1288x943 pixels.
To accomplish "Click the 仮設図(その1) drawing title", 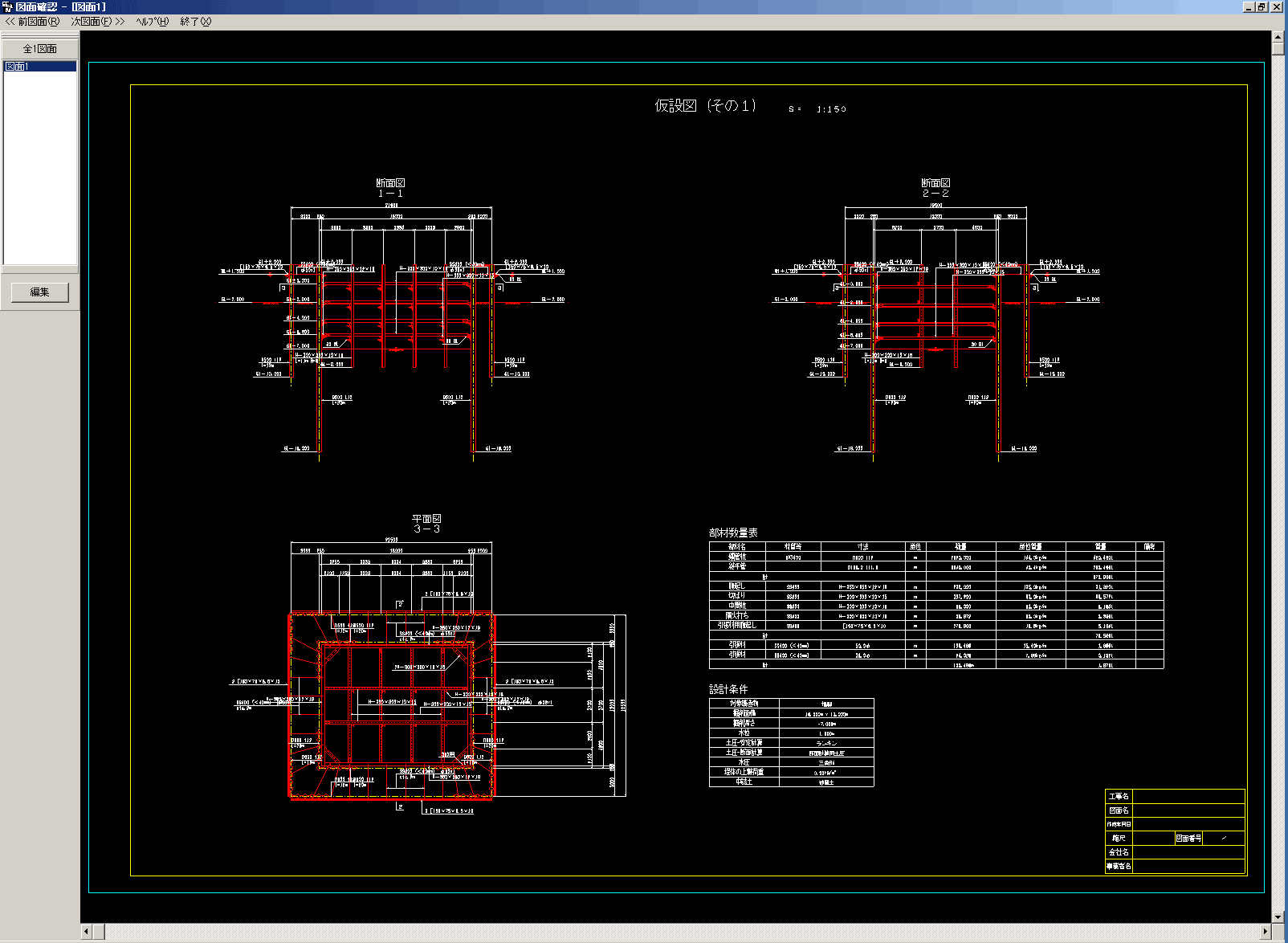I will coord(705,105).
